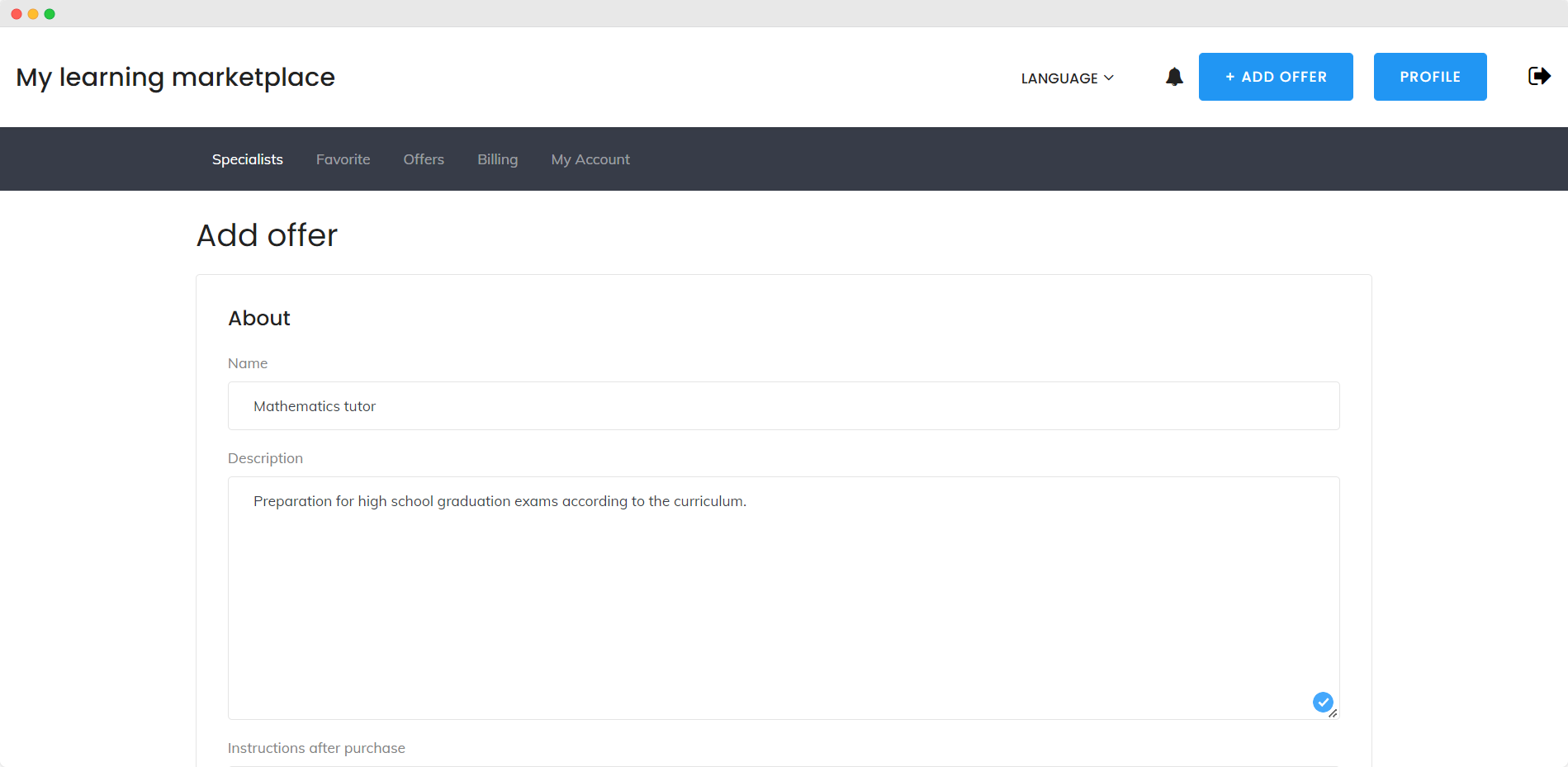Go to the Specialists tab
Viewport: 1568px width, 767px height.
point(248,159)
